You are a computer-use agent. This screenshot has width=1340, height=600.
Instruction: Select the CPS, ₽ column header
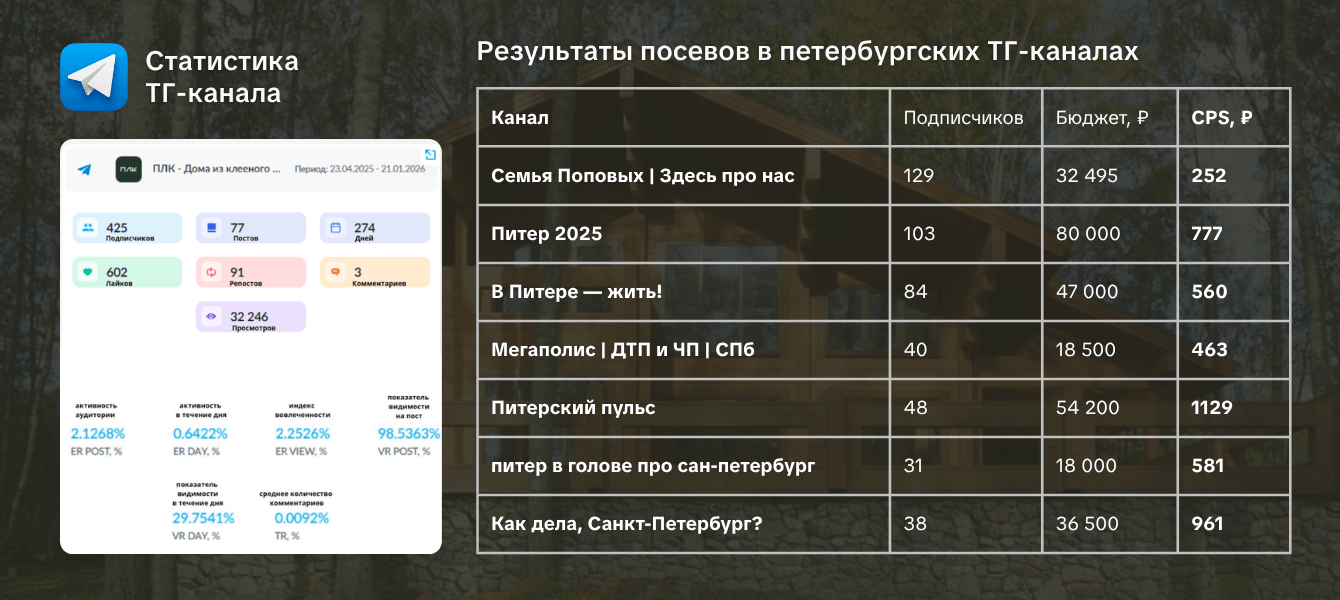pyautogui.click(x=1222, y=117)
